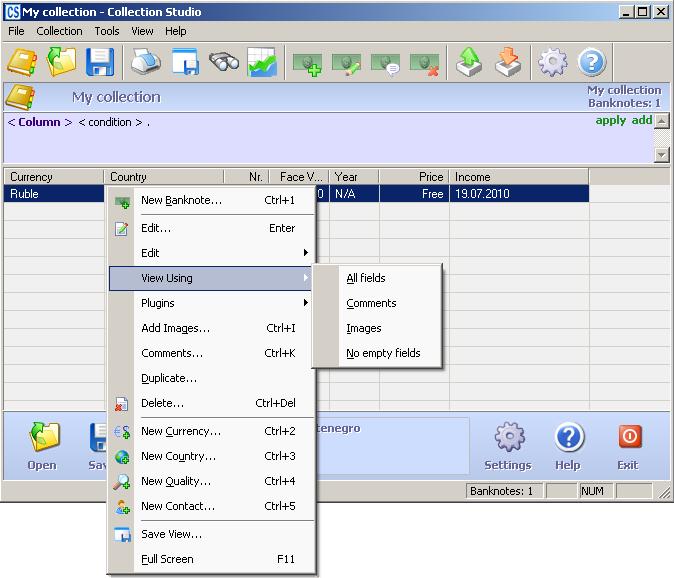The image size is (674, 578).
Task: Click the New Quality magnifier icon in the menu
Action: 122,482
